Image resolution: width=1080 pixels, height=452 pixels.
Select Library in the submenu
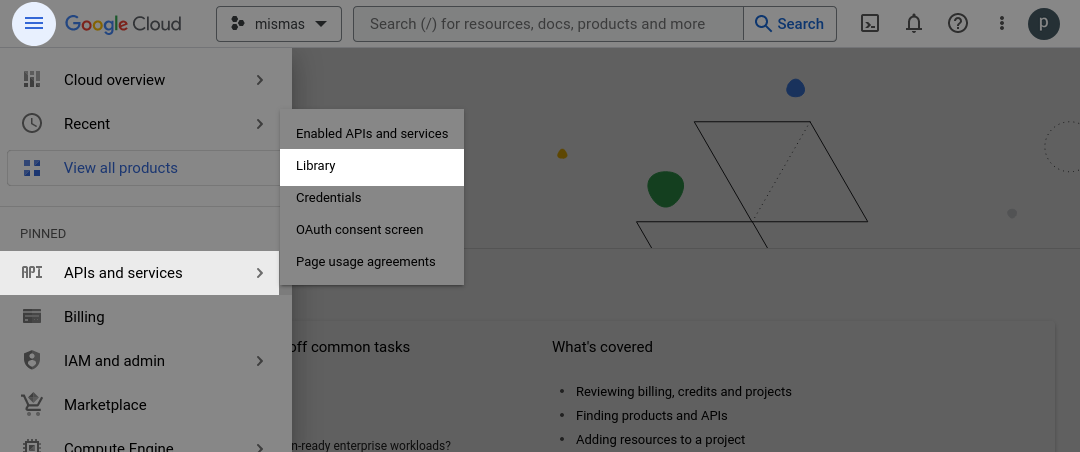[372, 166]
